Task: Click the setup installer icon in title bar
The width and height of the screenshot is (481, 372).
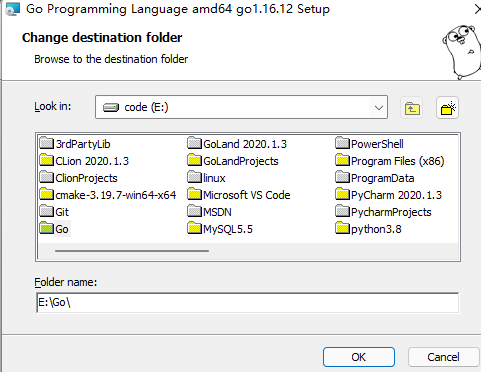Action: (x=12, y=9)
